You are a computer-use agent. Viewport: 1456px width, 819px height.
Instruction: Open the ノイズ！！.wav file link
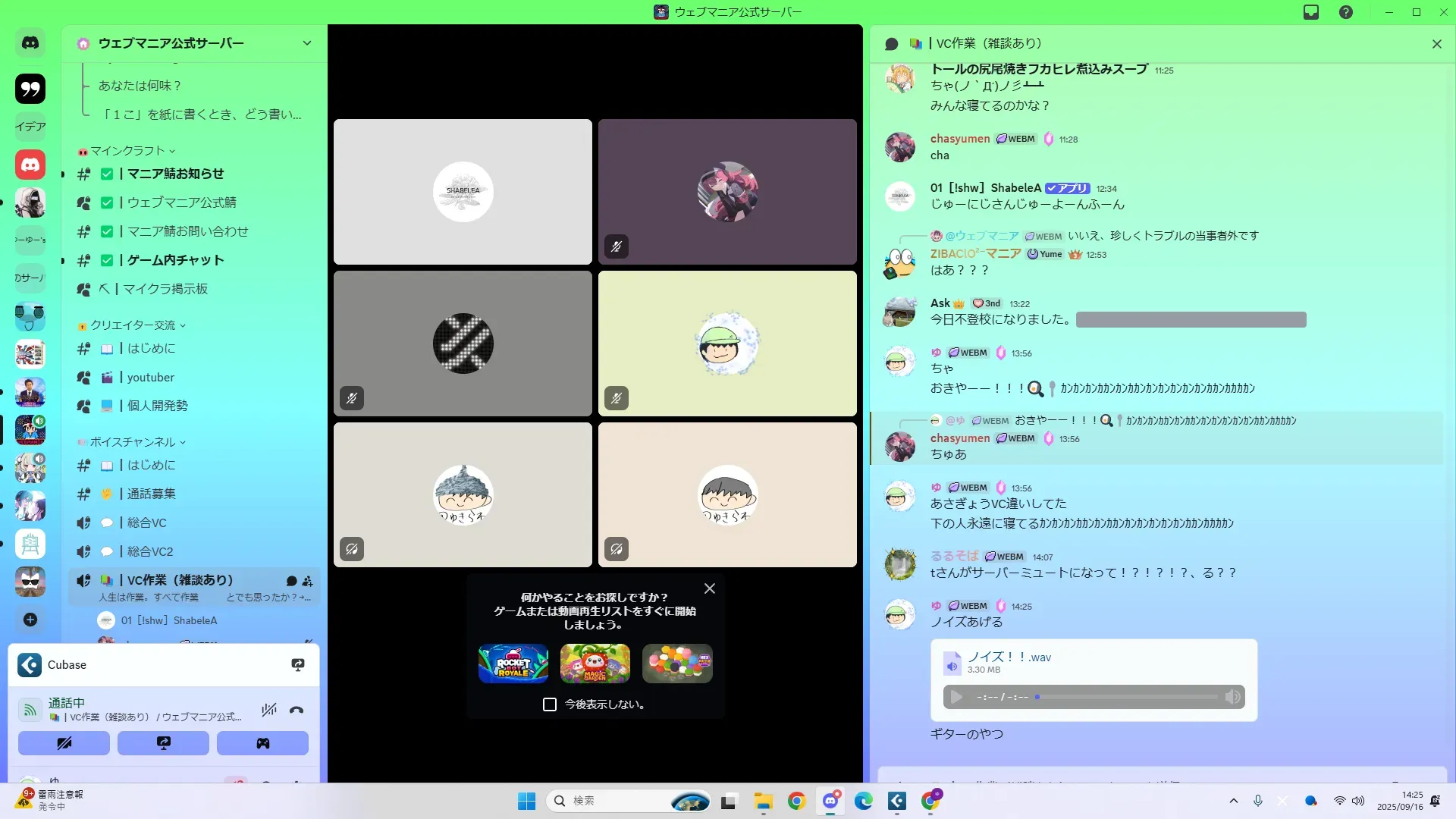coord(1009,657)
